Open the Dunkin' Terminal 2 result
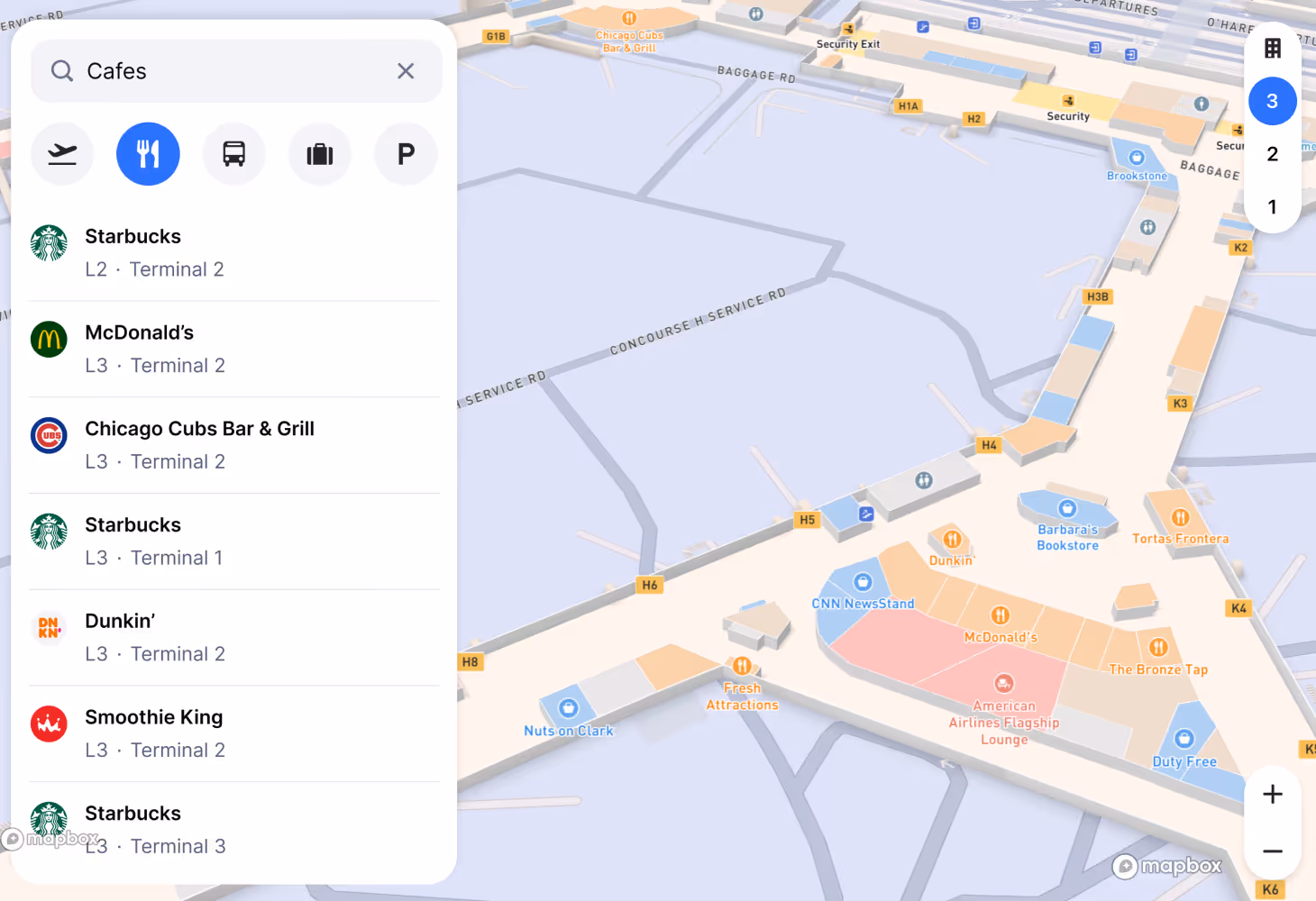The width and height of the screenshot is (1316, 901). (234, 638)
